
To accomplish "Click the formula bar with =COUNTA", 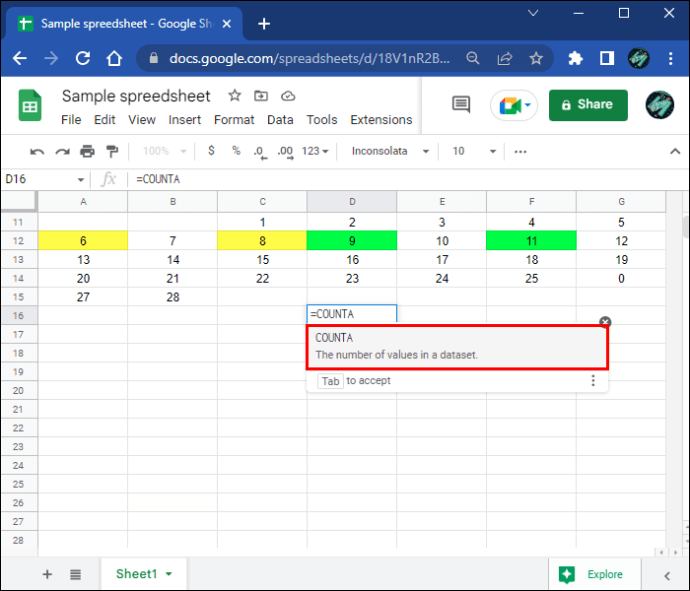I will click(407, 180).
